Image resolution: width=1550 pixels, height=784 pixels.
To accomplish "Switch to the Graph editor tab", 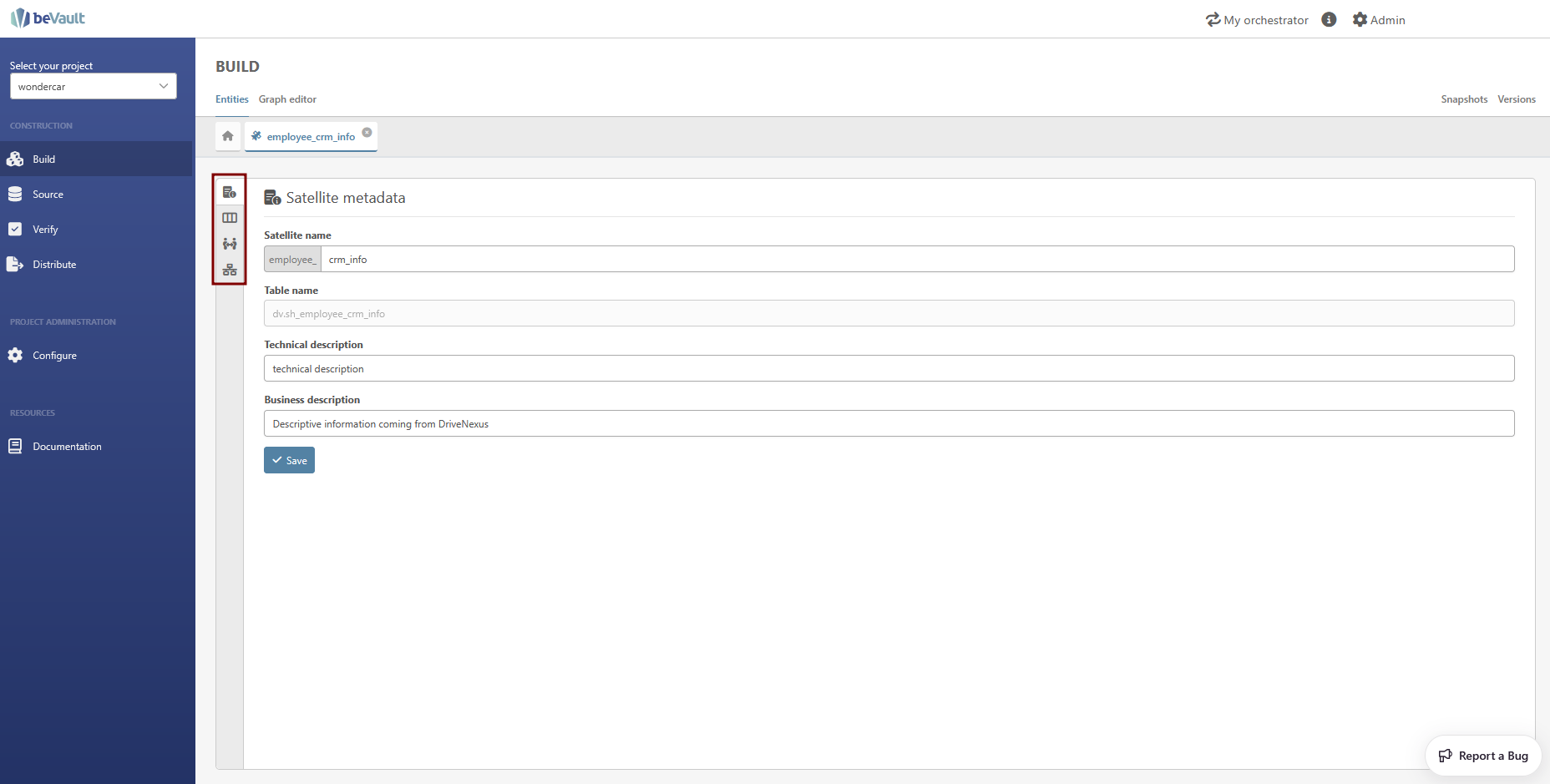I will click(x=287, y=99).
